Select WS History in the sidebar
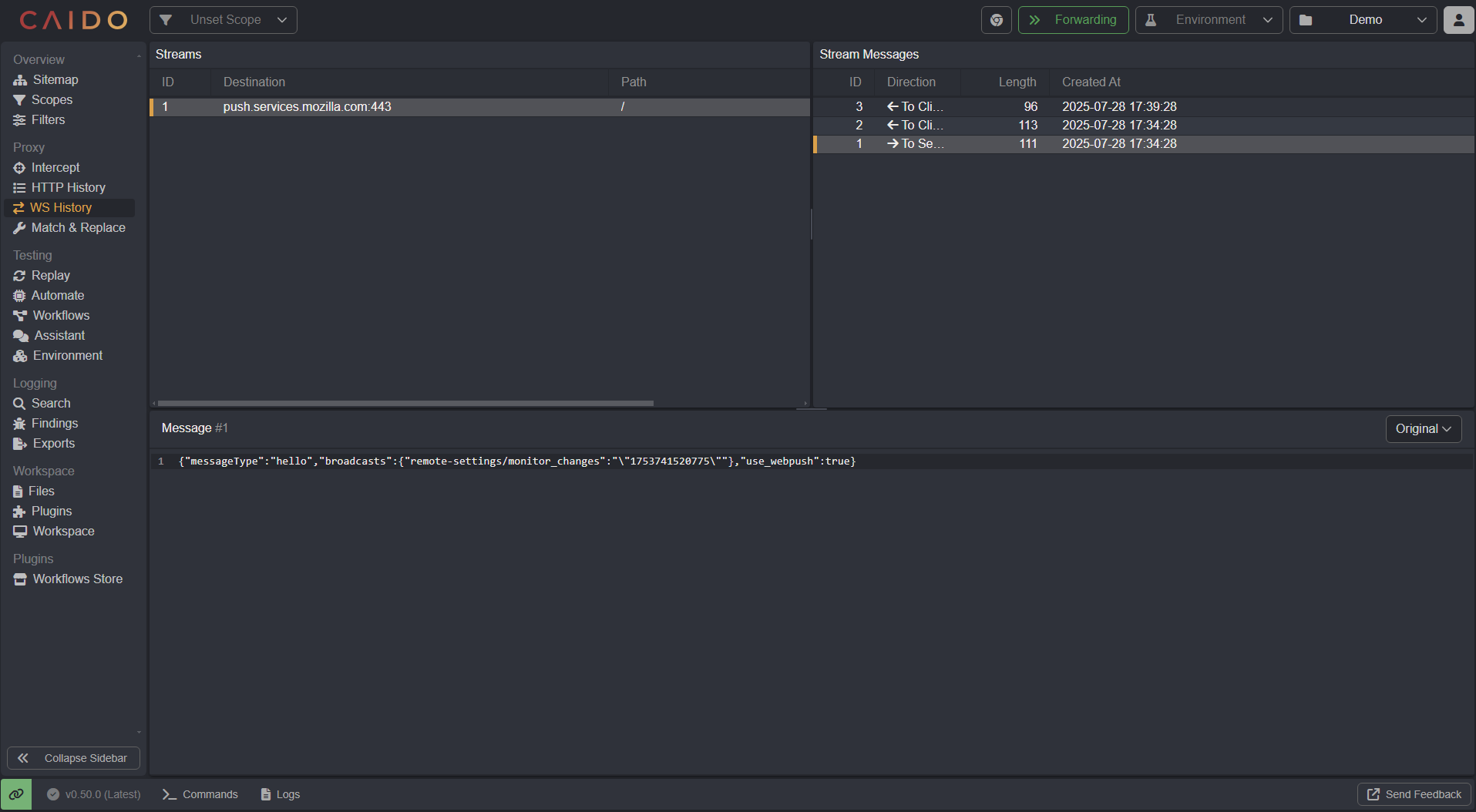The width and height of the screenshot is (1476, 812). [x=61, y=207]
